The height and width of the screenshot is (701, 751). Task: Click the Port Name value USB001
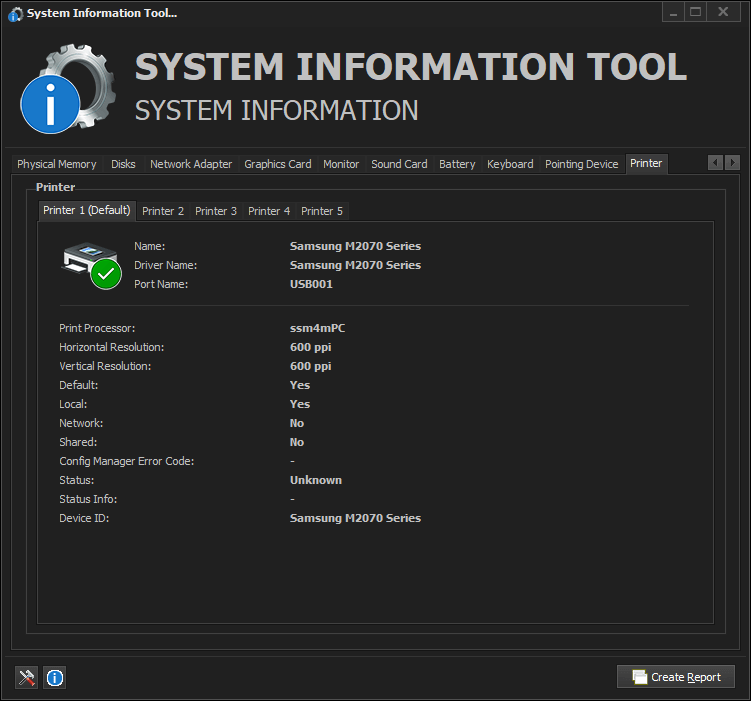click(x=311, y=284)
